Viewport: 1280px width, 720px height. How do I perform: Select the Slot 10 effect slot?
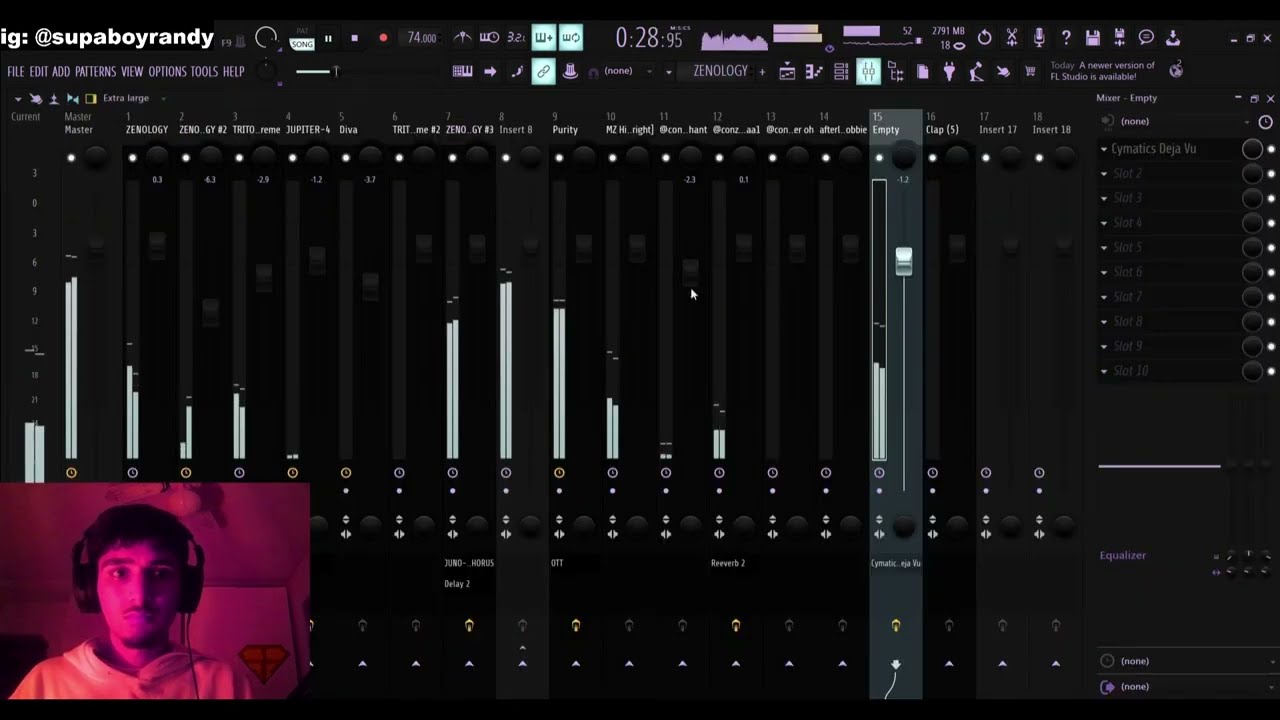1168,371
